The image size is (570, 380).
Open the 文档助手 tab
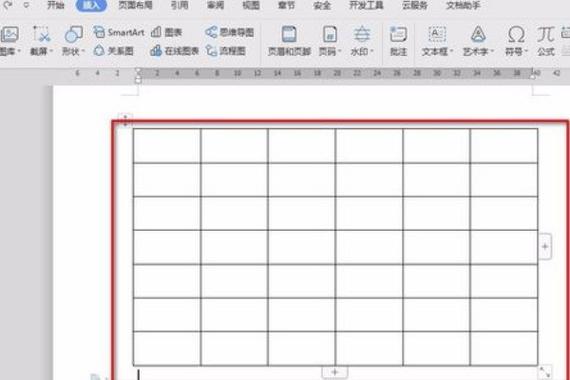tap(463, 5)
